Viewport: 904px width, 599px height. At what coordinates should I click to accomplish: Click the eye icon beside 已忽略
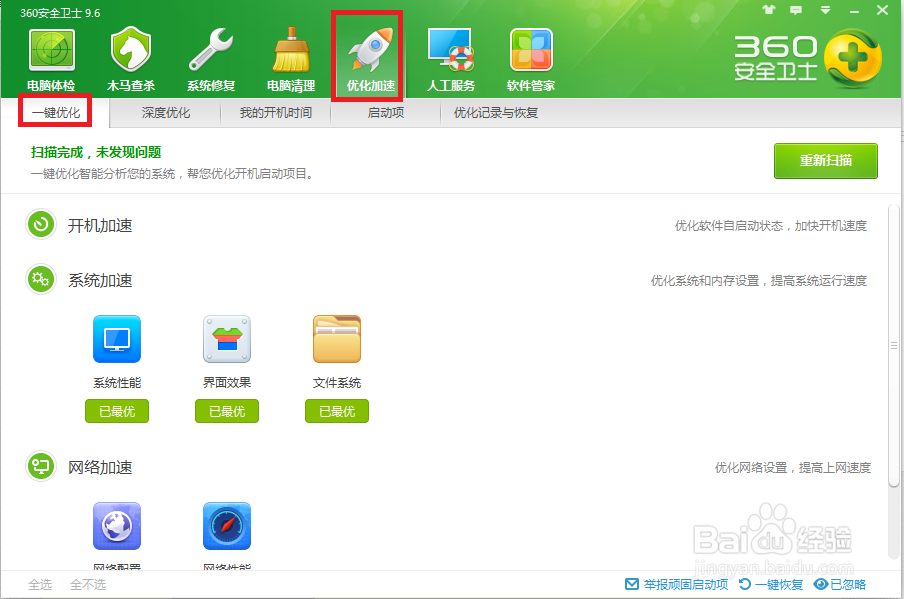[820, 584]
